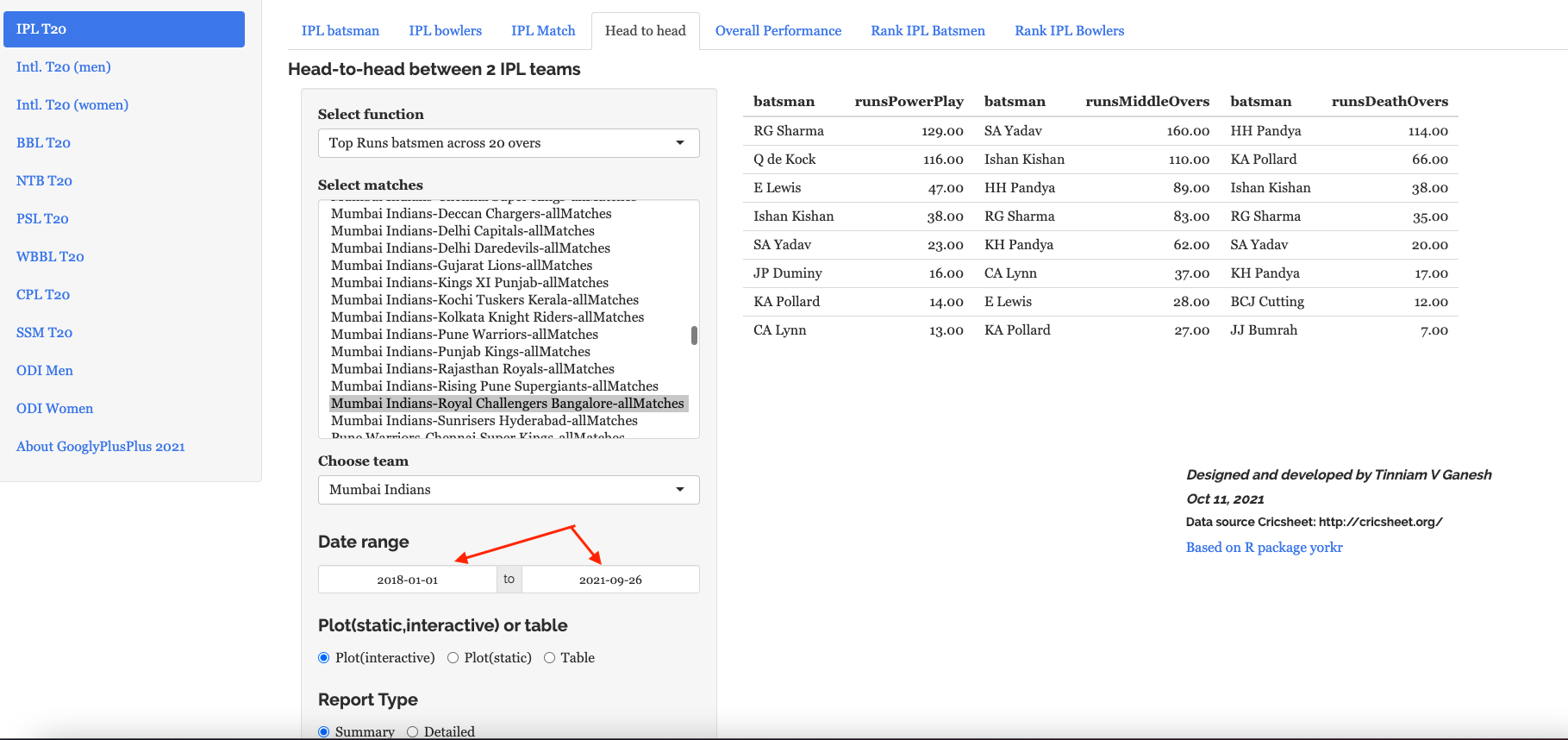Open the IPL Match tab

[543, 31]
